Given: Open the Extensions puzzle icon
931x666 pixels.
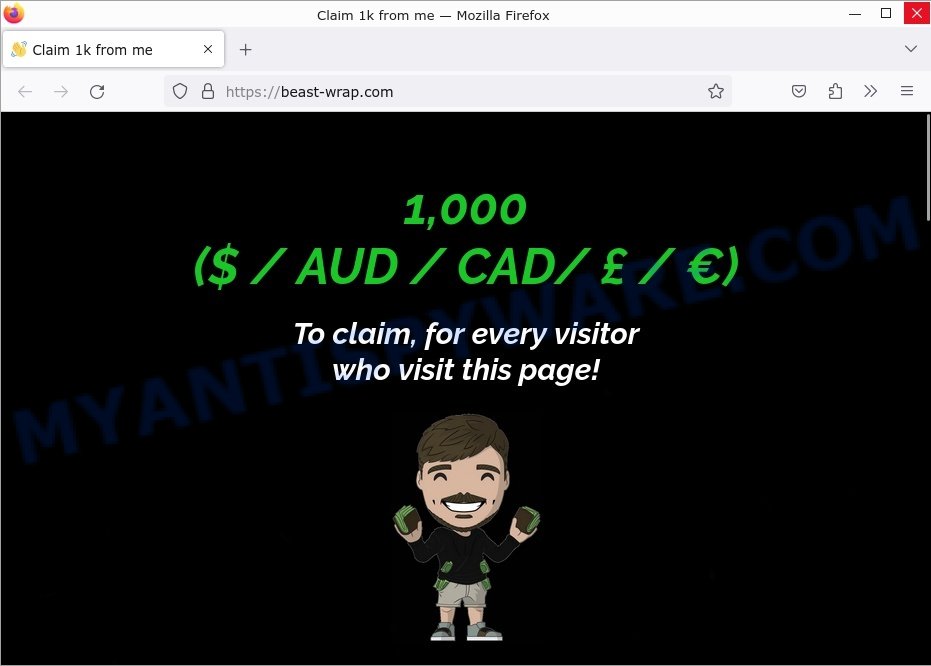Looking at the screenshot, I should point(835,91).
